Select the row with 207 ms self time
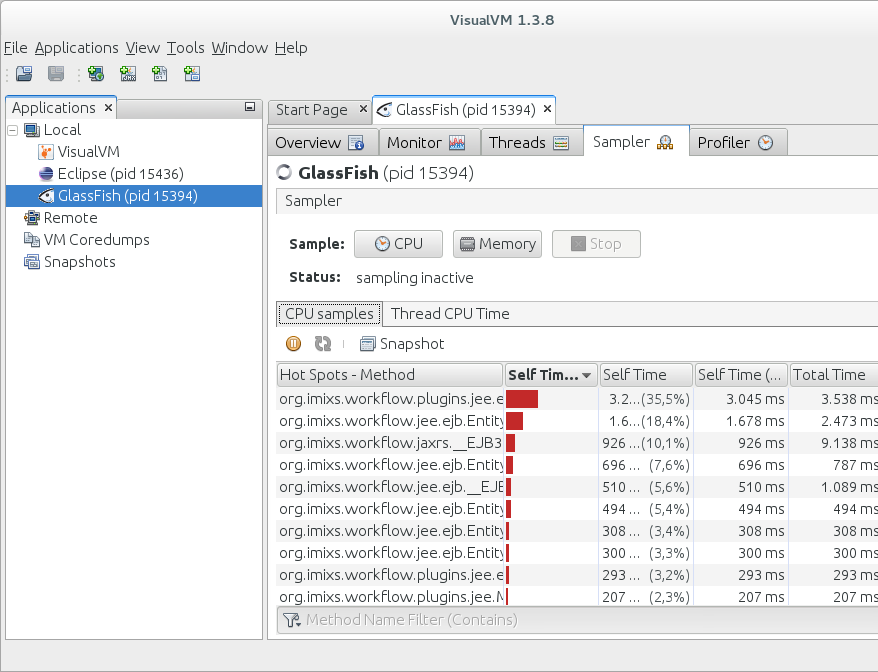The image size is (878, 672). click(x=577, y=597)
